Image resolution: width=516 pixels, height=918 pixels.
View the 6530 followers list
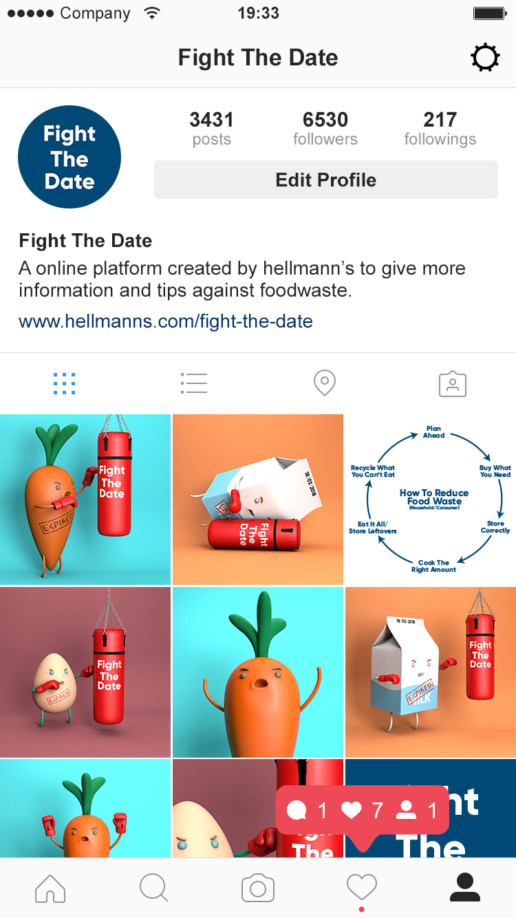[x=325, y=129]
